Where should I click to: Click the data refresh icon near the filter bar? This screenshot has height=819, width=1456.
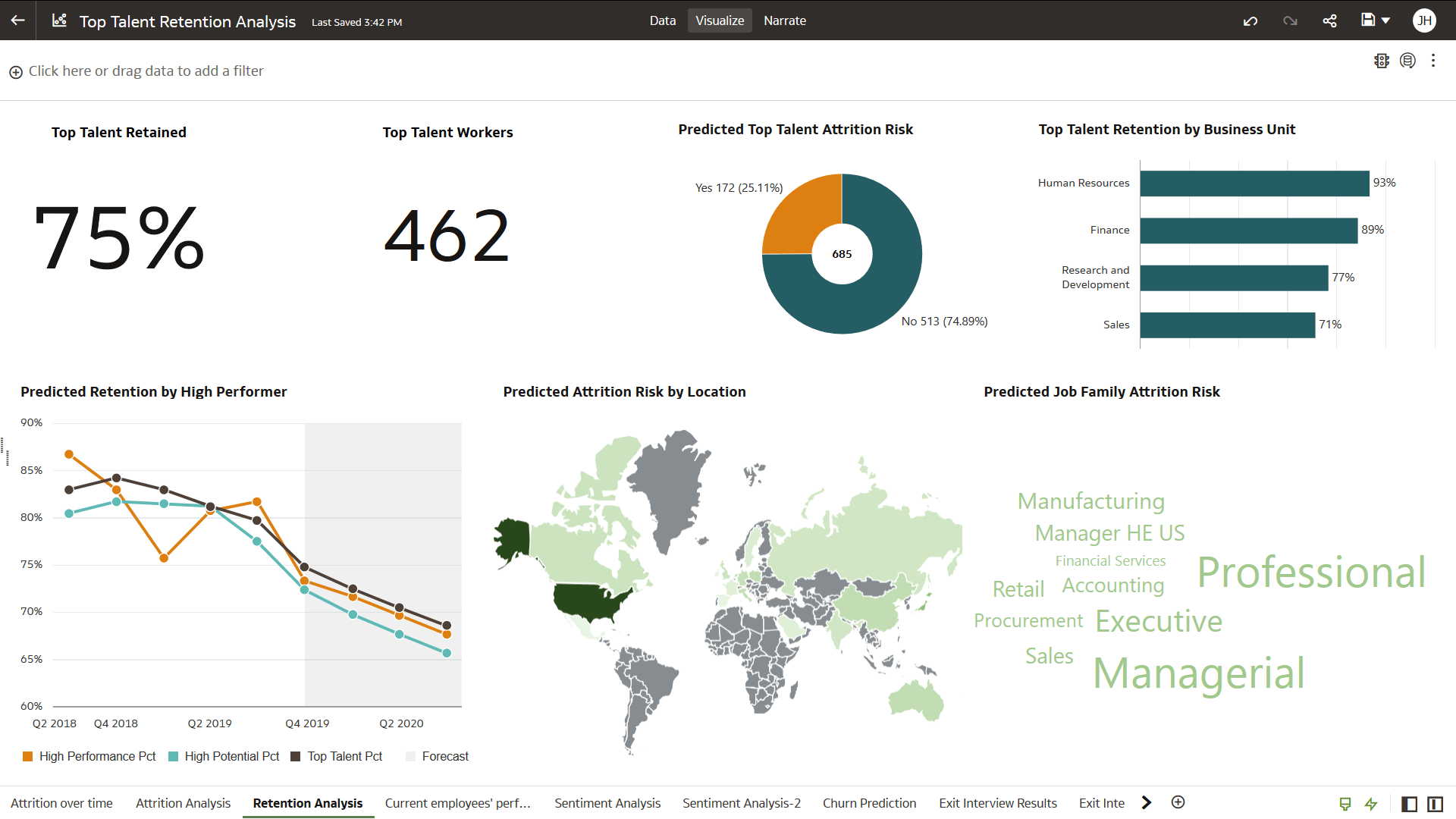coord(1408,61)
